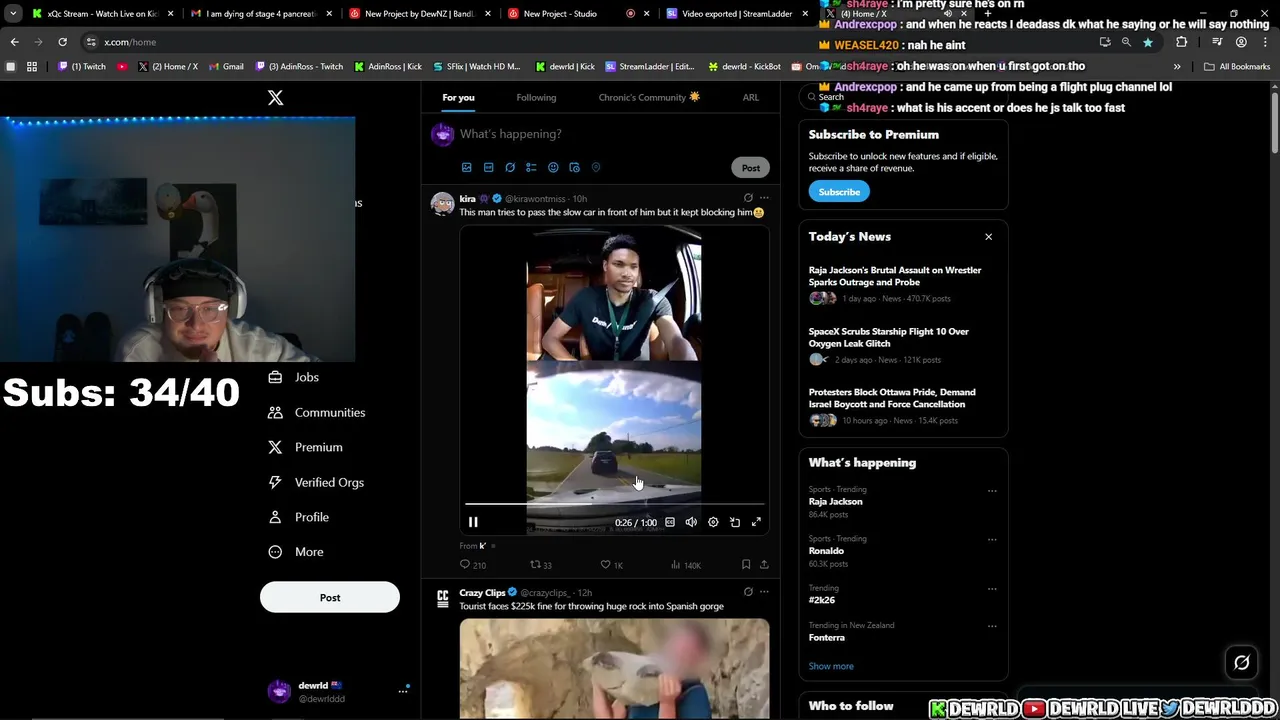Open Grok explain on kira's post
Viewport: 1280px width, 720px height.
point(748,198)
